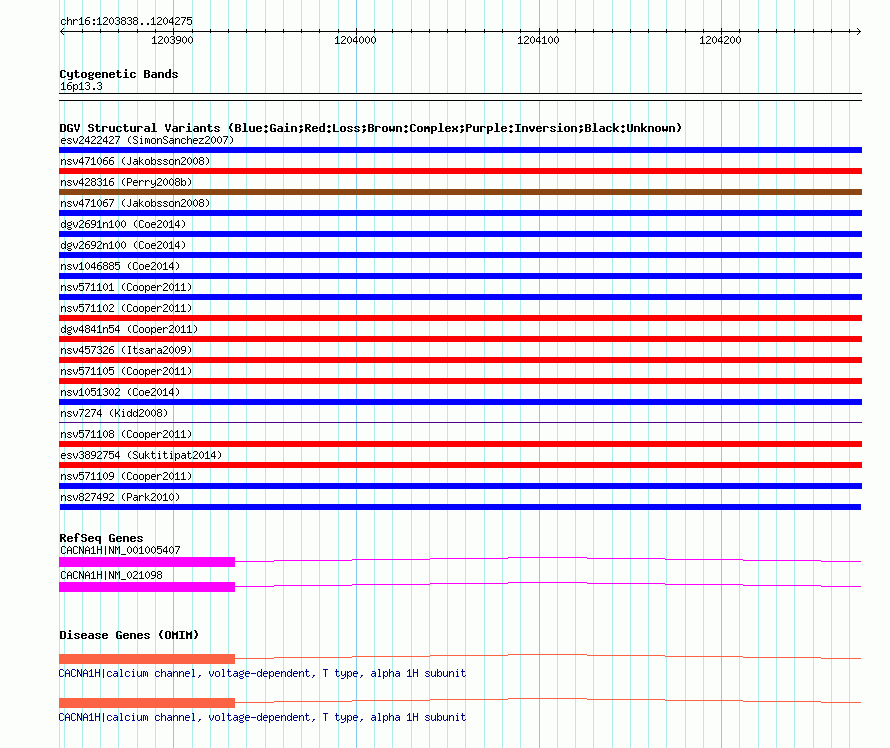The width and height of the screenshot is (890, 748).
Task: Click the nsv571101 (Cooper2011) label
Action: click(126, 287)
